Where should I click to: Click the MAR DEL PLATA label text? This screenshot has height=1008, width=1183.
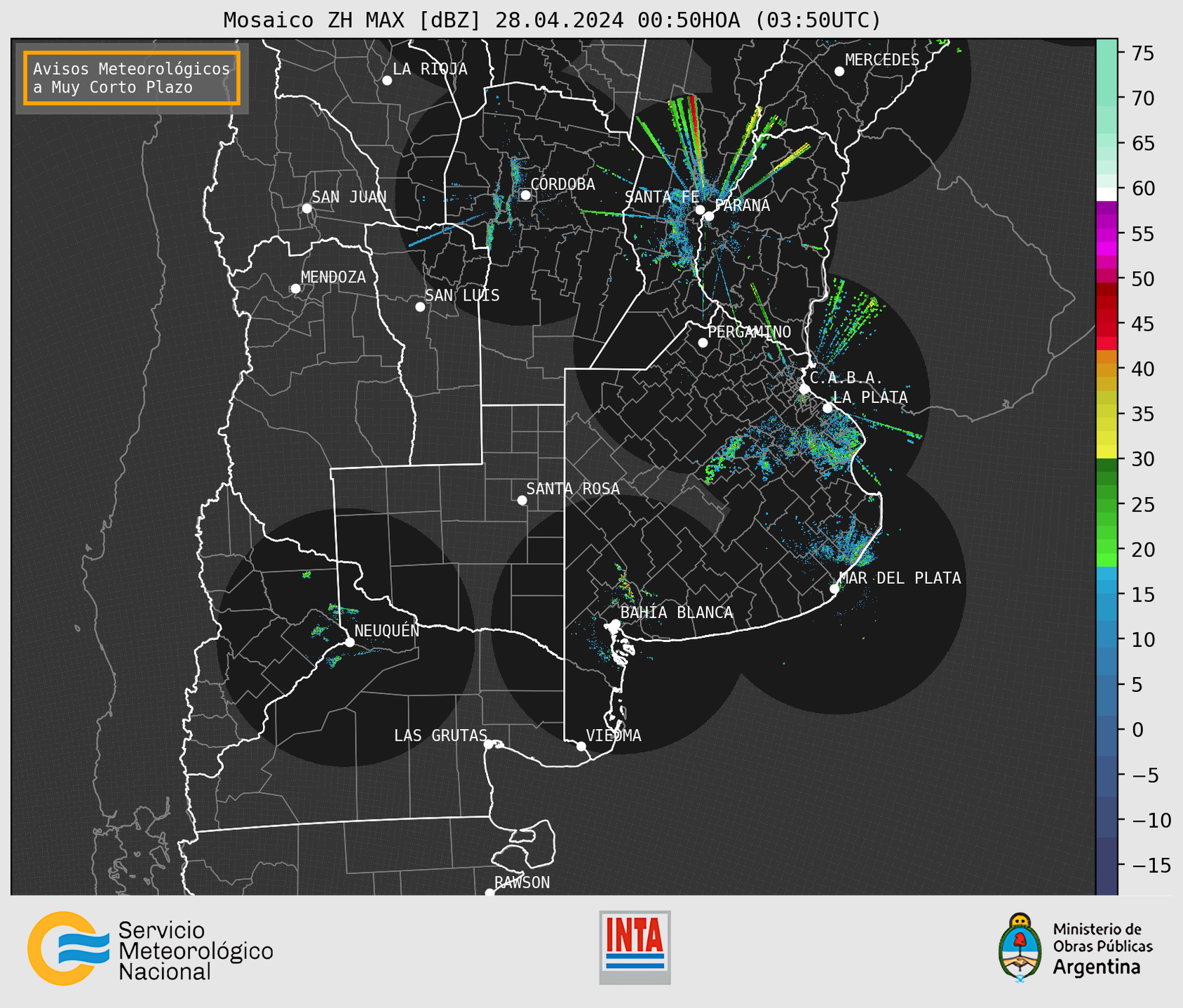click(x=900, y=578)
